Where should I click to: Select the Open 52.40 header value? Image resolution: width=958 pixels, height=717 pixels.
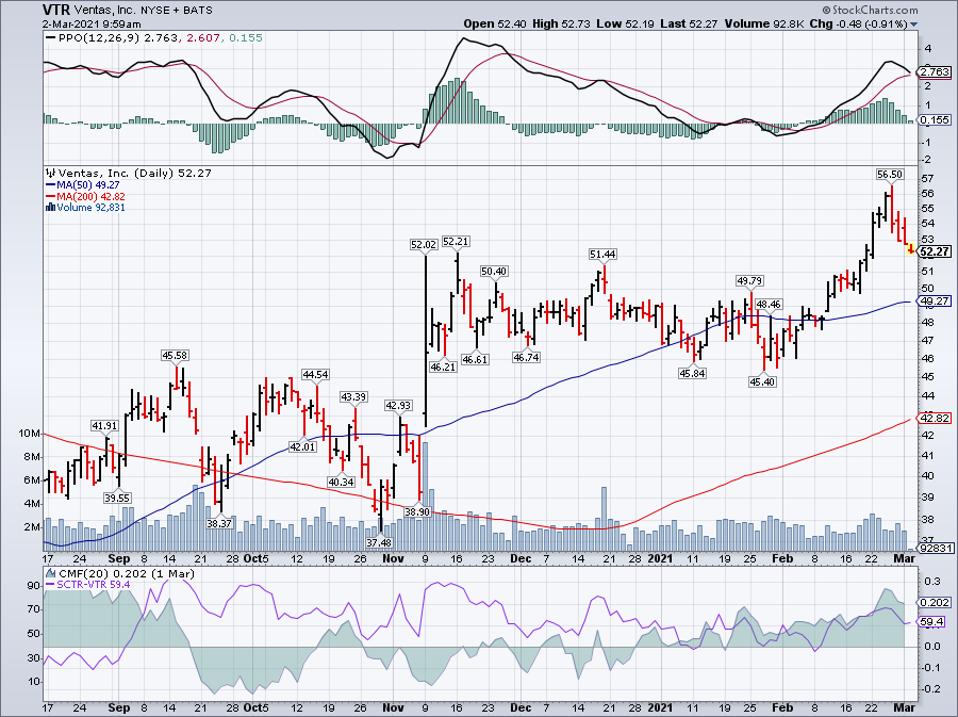(494, 24)
